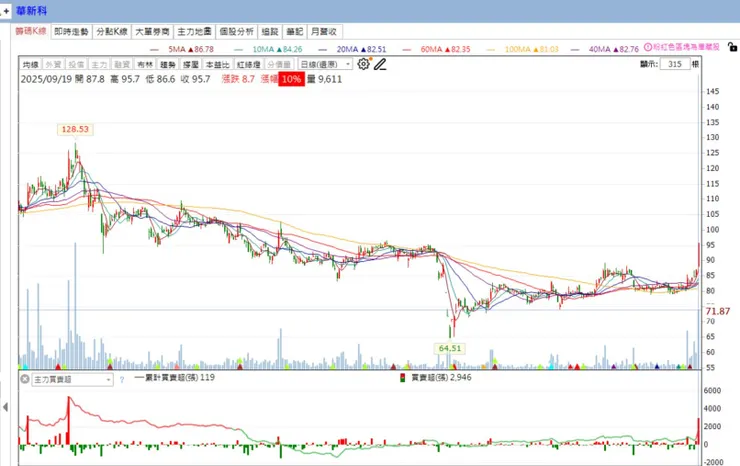Image resolution: width=740 pixels, height=466 pixels.
Task: Toggle the 均線 moving average overlay
Action: point(31,64)
